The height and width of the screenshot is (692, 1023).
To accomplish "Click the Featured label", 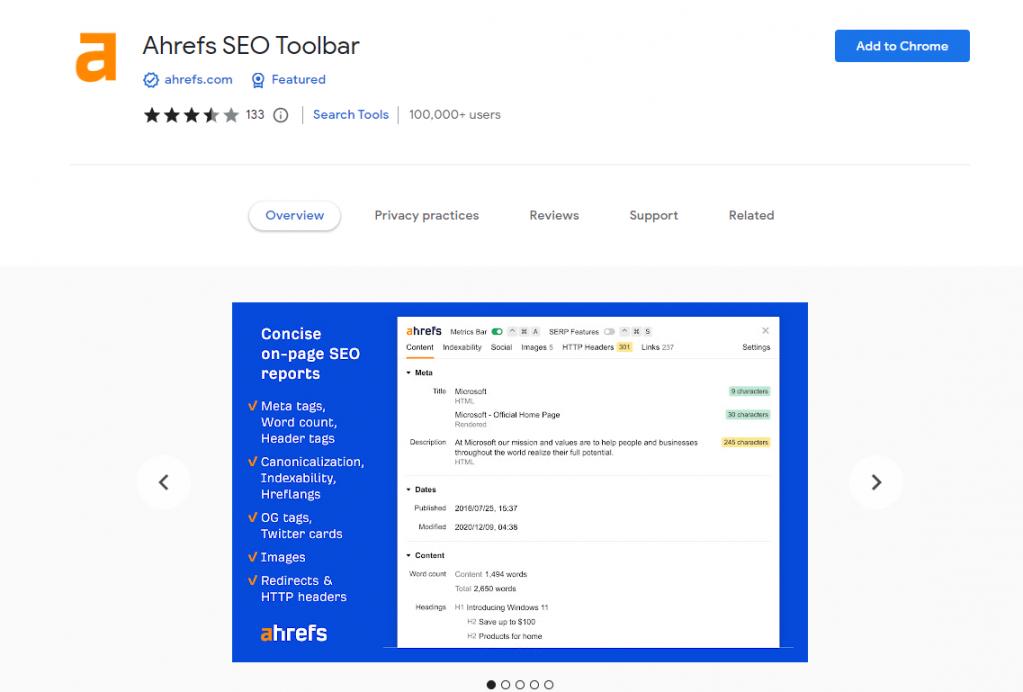I will pos(298,80).
